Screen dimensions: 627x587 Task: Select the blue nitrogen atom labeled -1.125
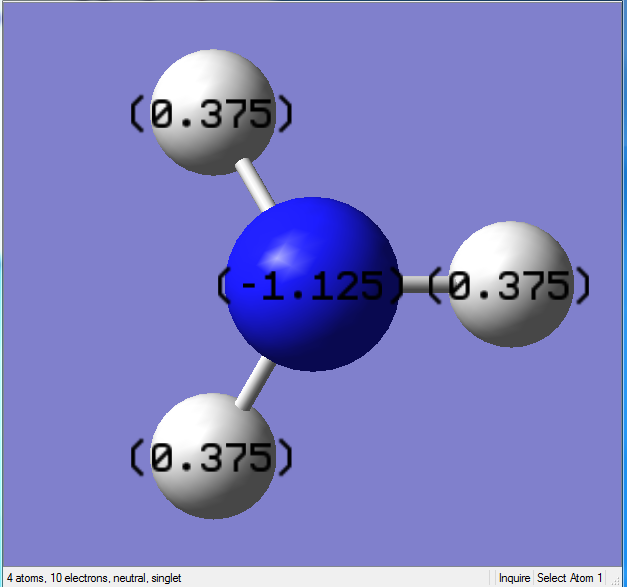[x=313, y=284]
